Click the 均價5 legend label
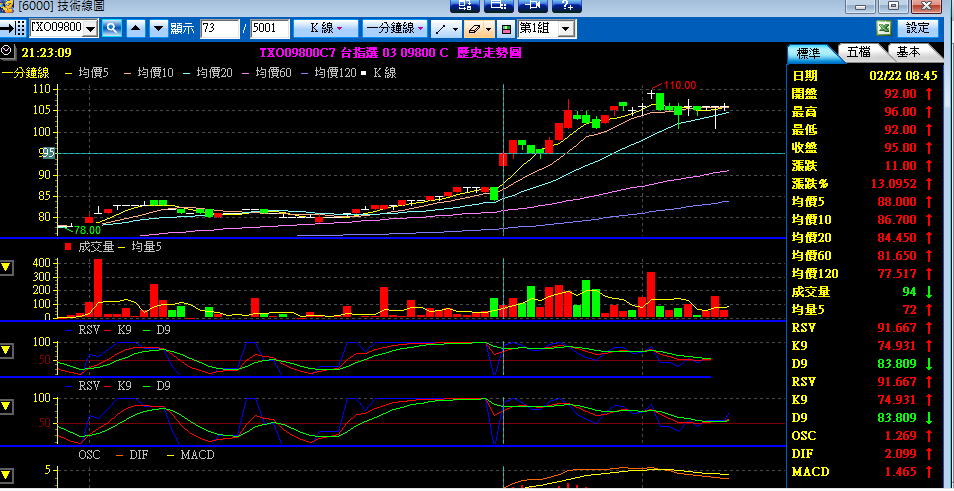Screen dimensions: 954x491 [x=94, y=73]
